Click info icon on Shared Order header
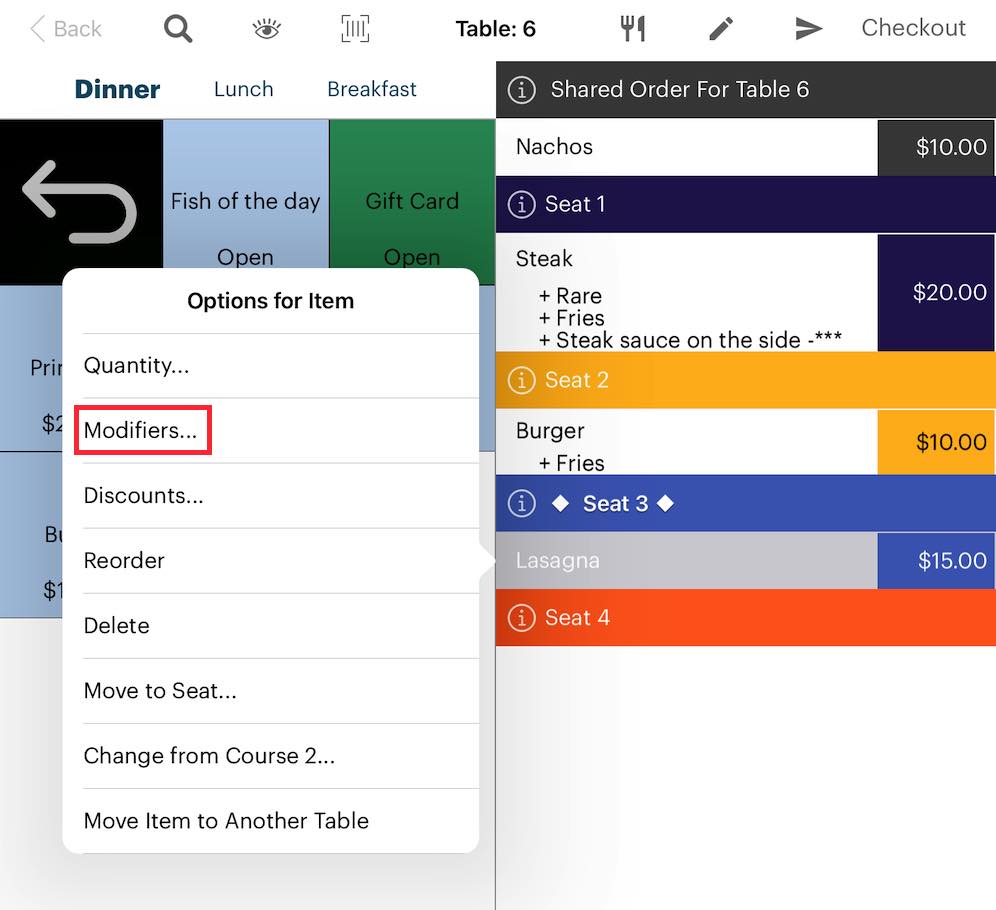996x910 pixels. (521, 90)
